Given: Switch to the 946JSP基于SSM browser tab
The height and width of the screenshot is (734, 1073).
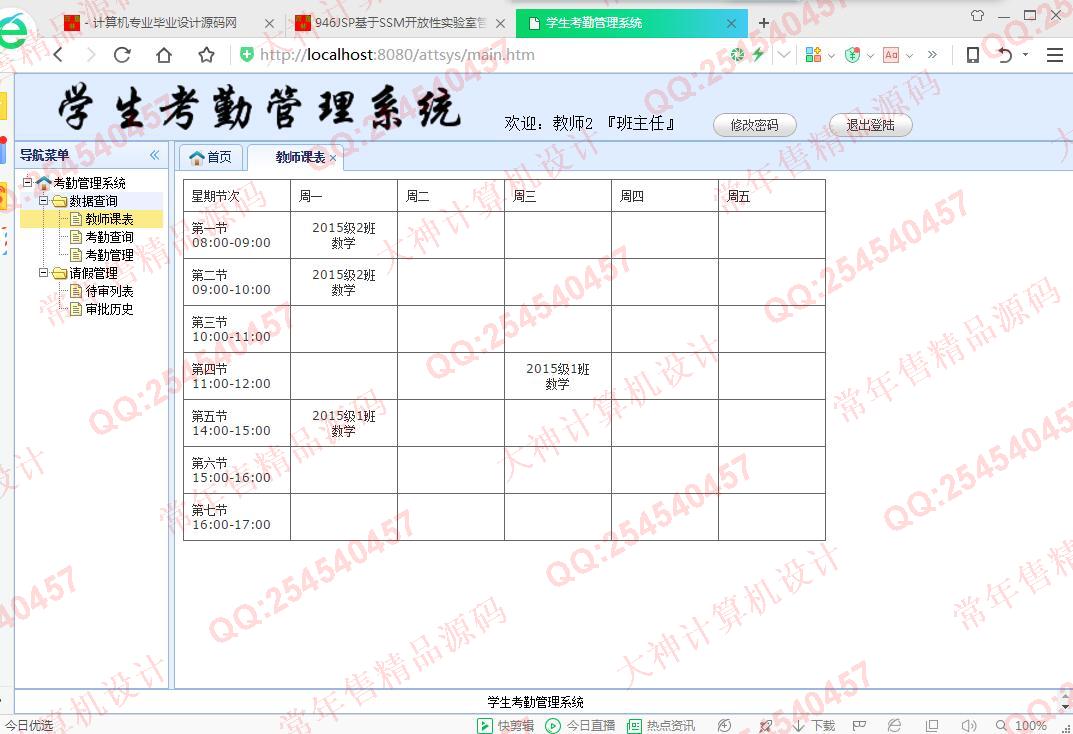Looking at the screenshot, I should (400, 23).
